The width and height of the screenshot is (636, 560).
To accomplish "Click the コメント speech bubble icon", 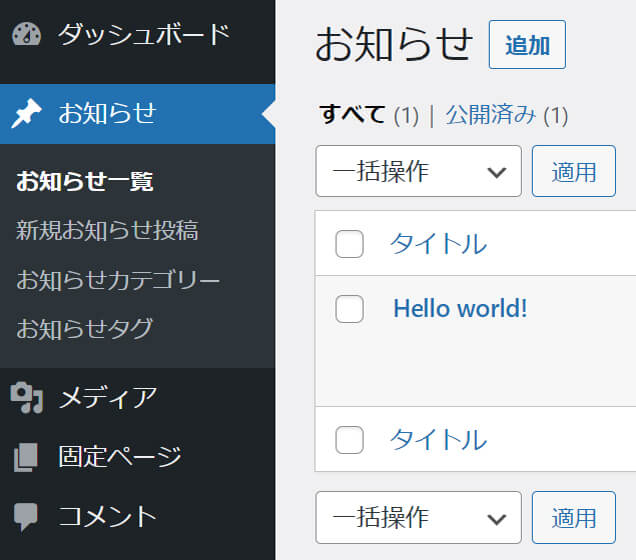I will click(26, 517).
